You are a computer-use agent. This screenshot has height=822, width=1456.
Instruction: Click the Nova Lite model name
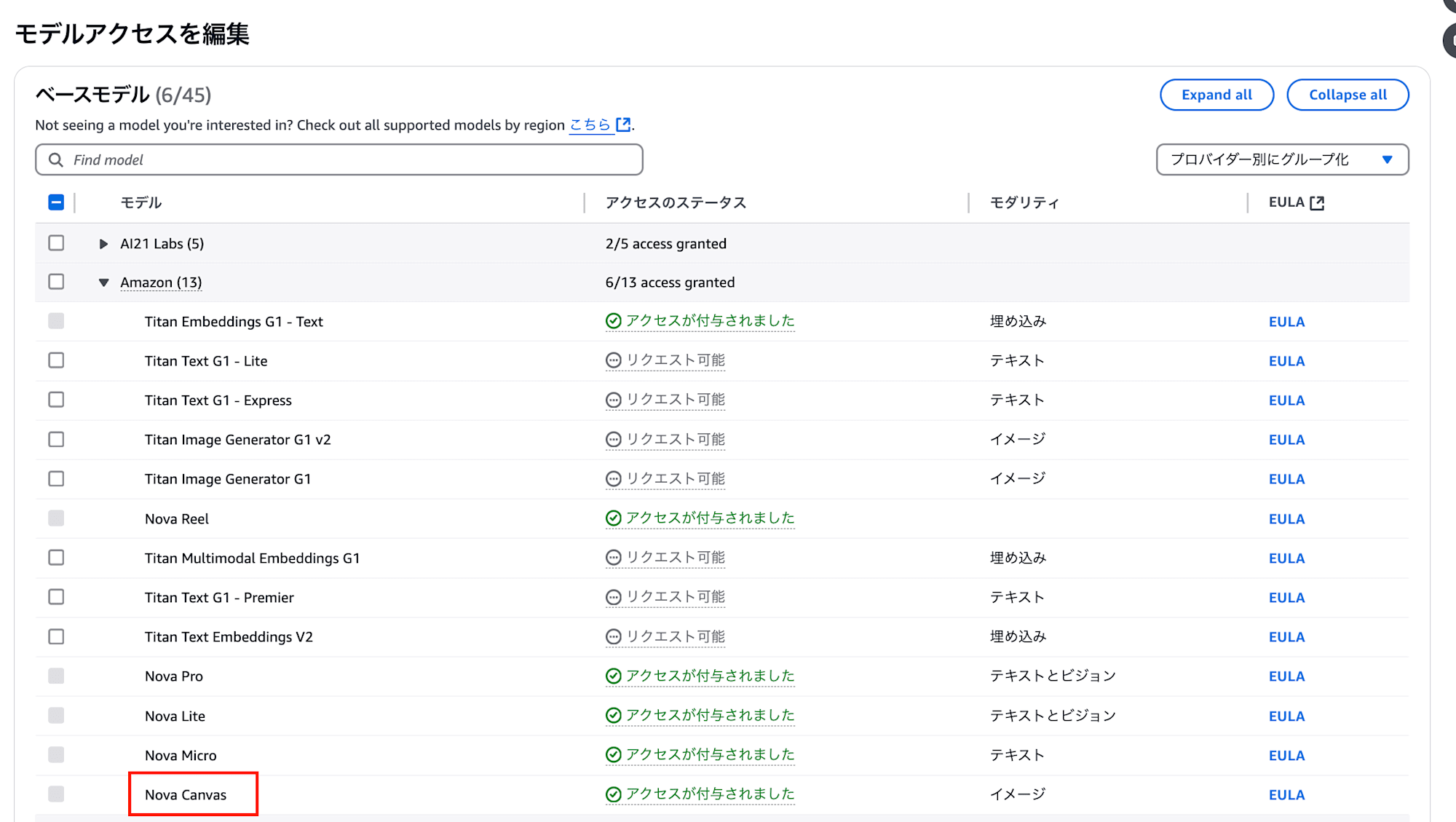(175, 716)
